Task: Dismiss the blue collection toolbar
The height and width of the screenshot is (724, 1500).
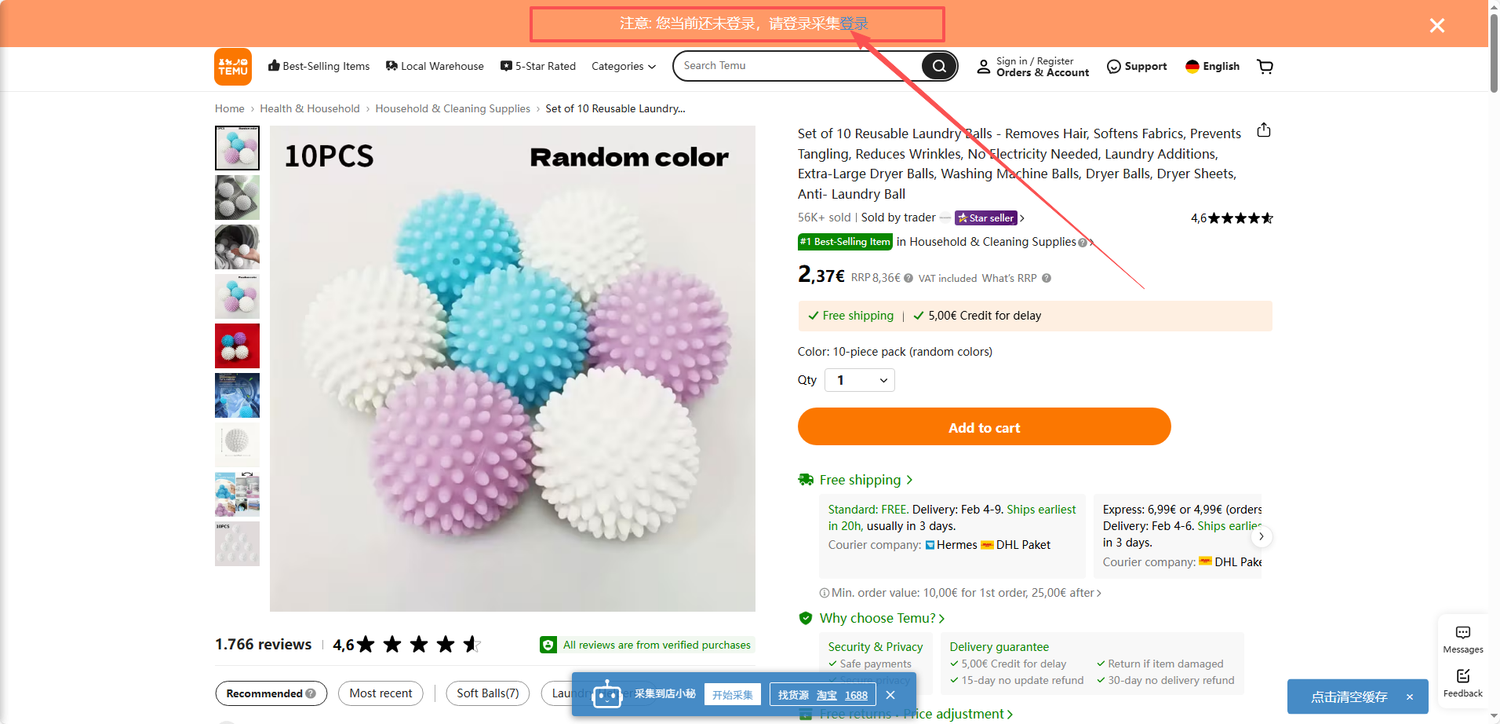Action: pyautogui.click(x=890, y=695)
